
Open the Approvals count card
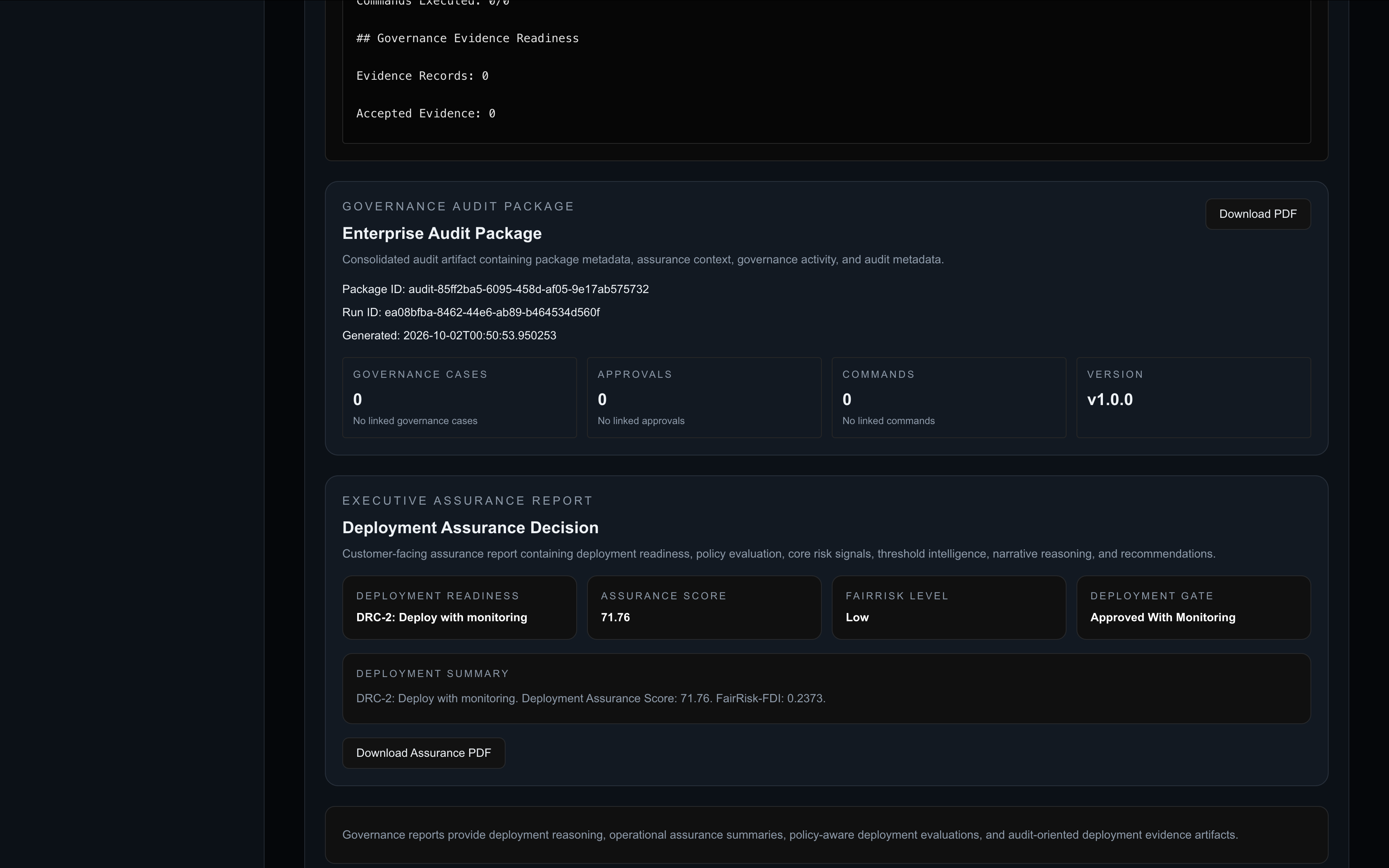tap(704, 398)
